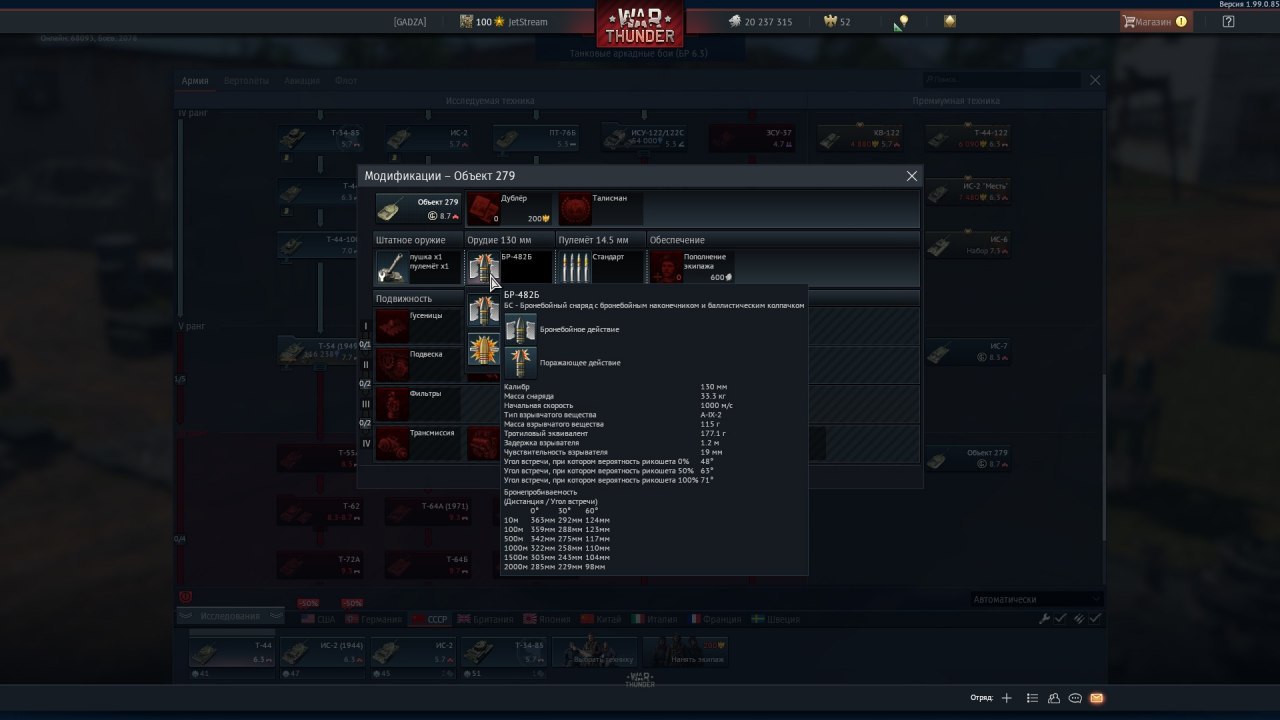Viewport: 1280px width, 720px height.
Task: Select the Япония nation tab
Action: click(547, 619)
